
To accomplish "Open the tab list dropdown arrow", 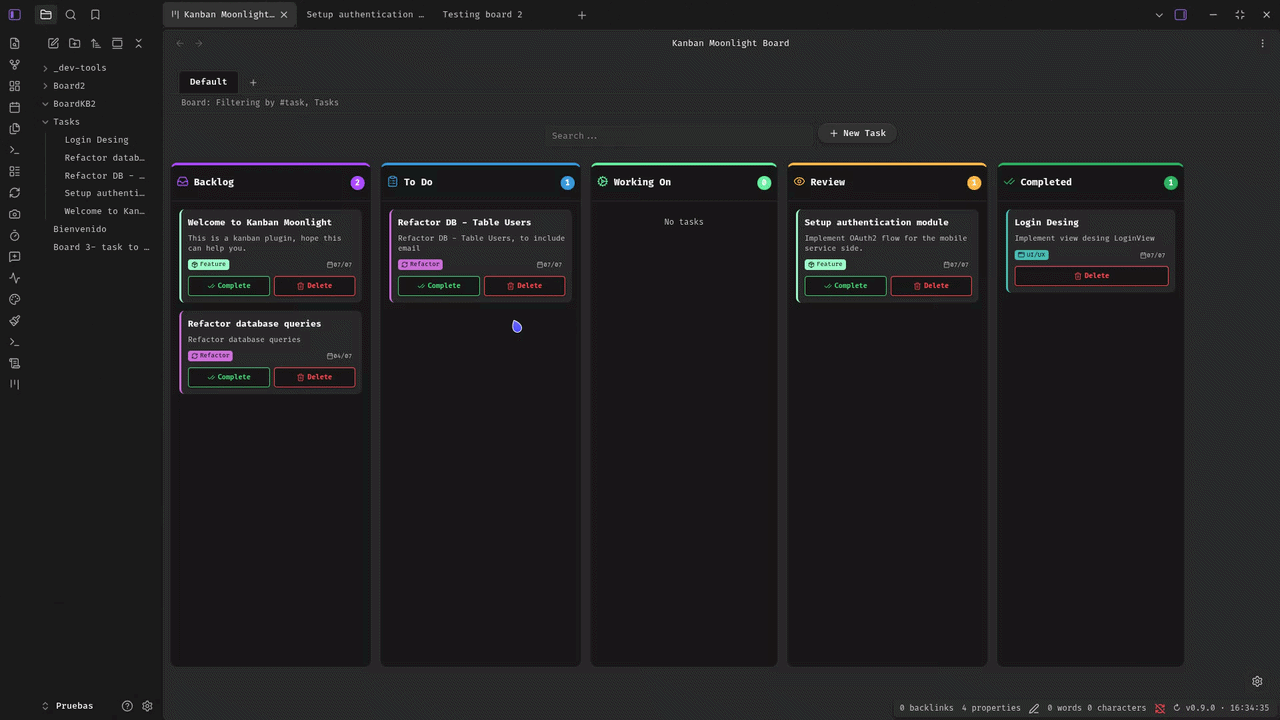I will click(x=1159, y=15).
